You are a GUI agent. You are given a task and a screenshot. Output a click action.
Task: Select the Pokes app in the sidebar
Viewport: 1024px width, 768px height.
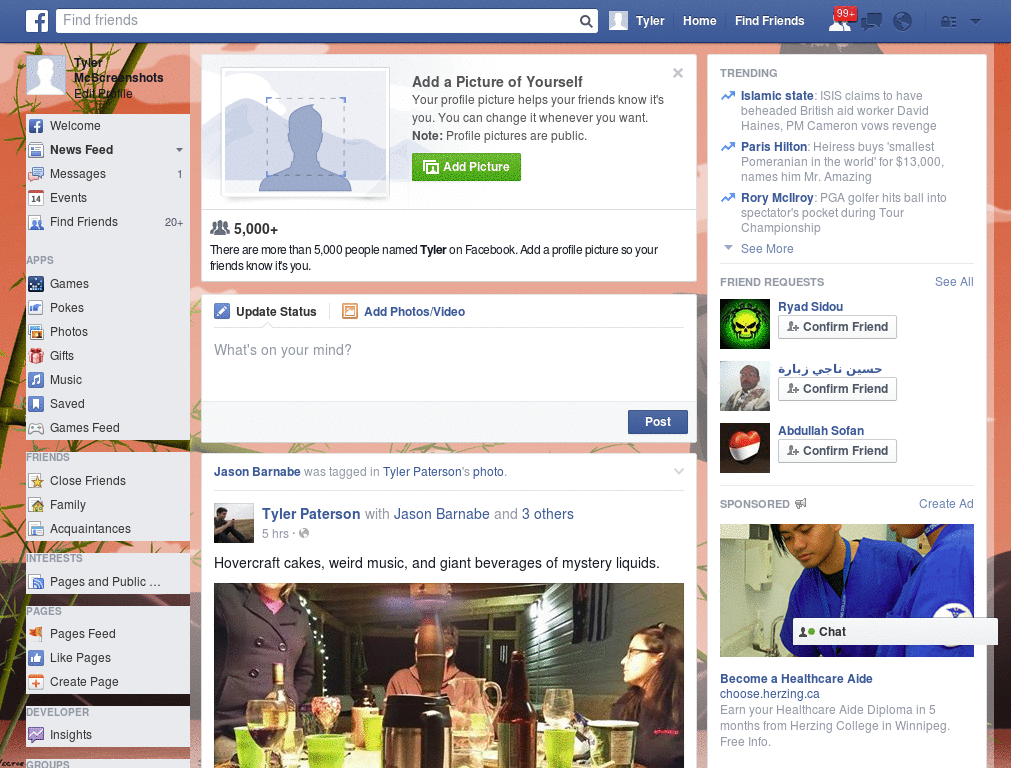64,307
